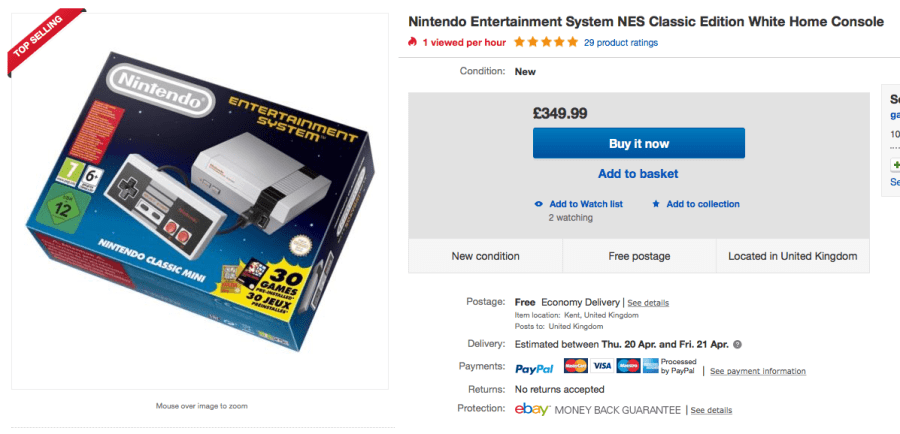
Task: Click the eBay logo in Protection row
Action: click(x=533, y=410)
